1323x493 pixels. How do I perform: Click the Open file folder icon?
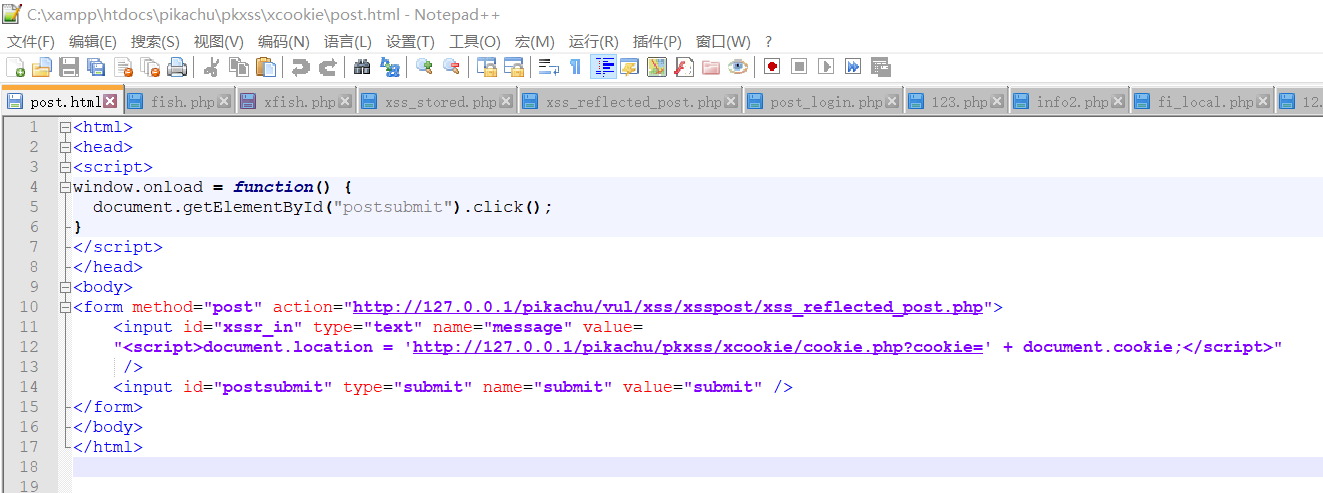pyautogui.click(x=42, y=67)
